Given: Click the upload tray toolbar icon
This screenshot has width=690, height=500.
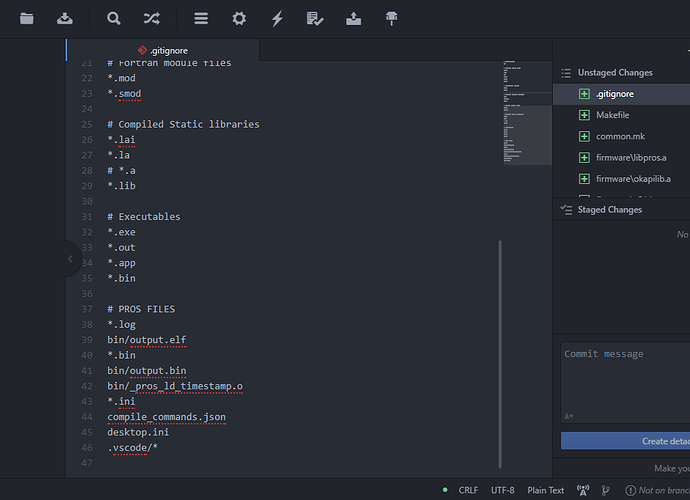Looking at the screenshot, I should tap(353, 18).
